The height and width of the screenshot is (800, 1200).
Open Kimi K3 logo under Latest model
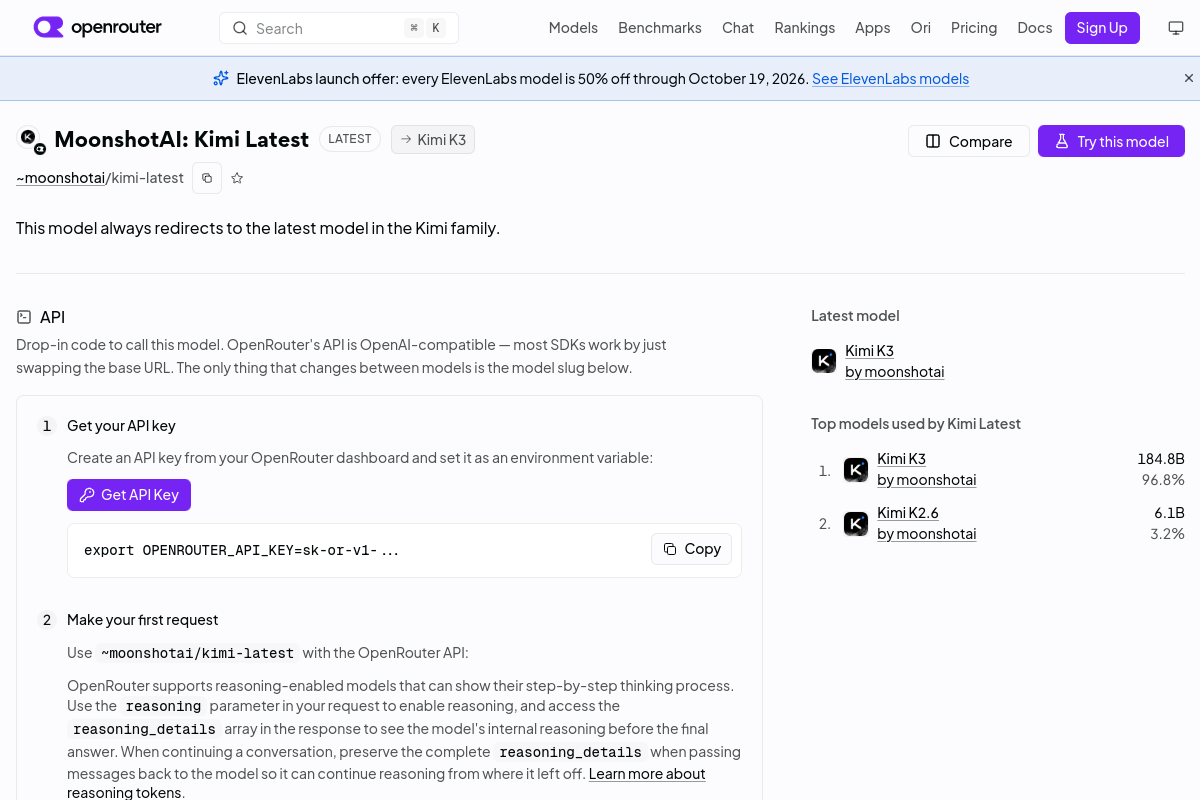(824, 361)
